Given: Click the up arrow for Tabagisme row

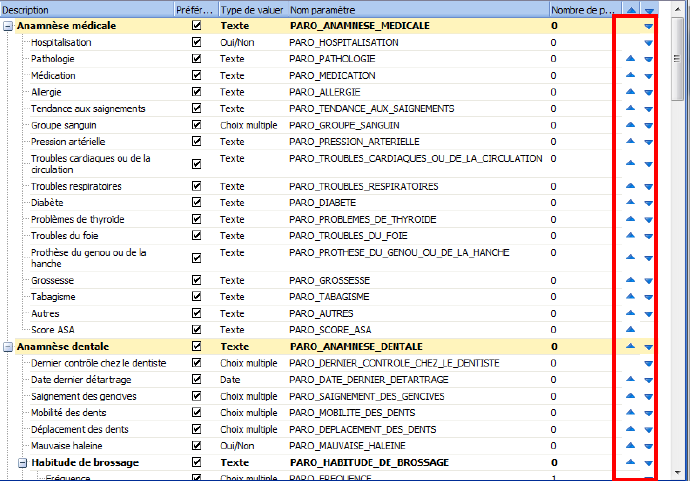Looking at the screenshot, I should (630, 297).
